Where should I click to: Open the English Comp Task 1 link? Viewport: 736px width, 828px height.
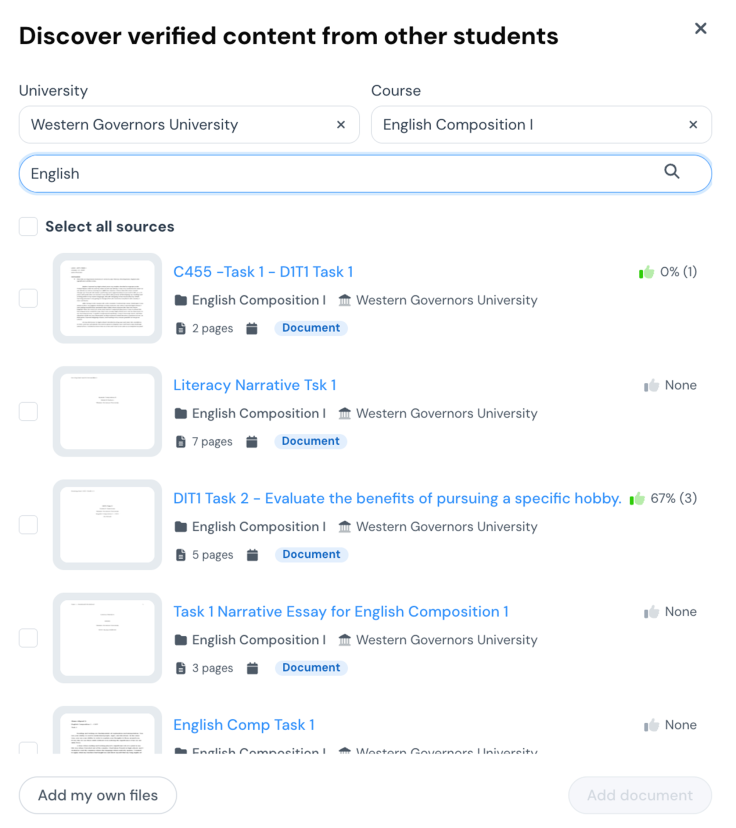[243, 725]
